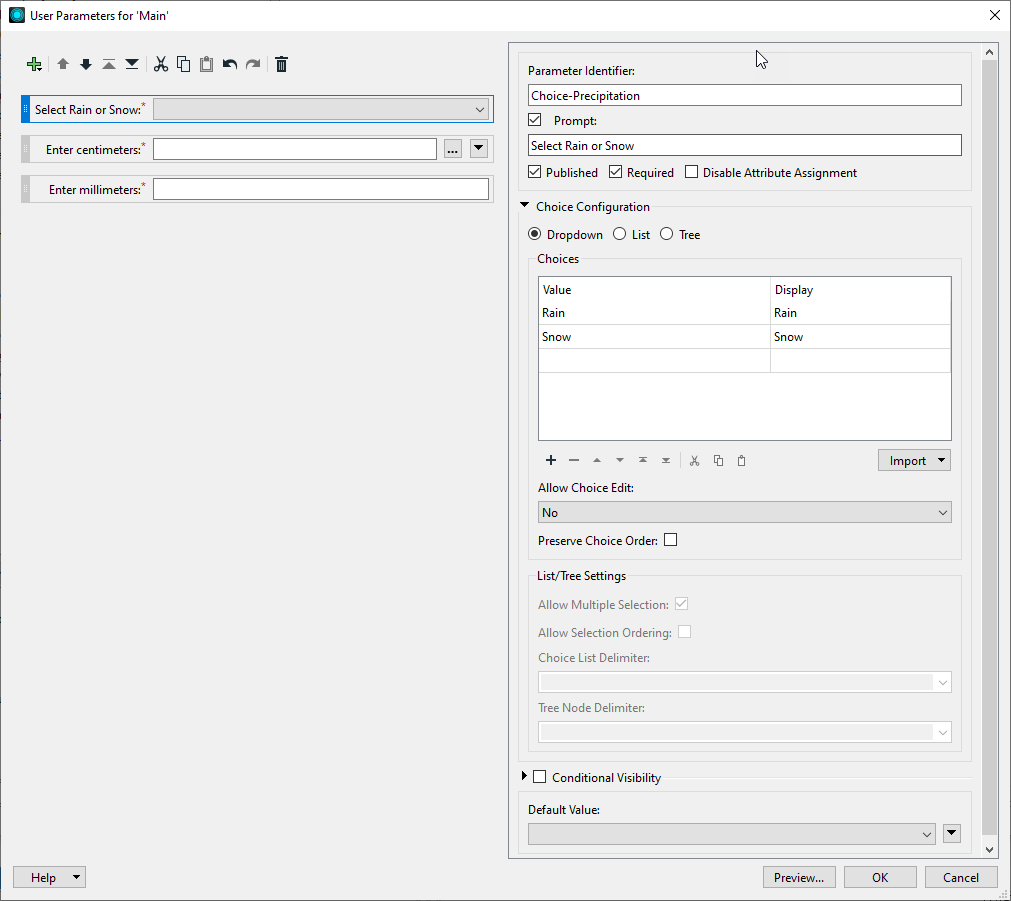Expand the Conditional Visibility section
Screen dimensions: 1011x901
click(x=524, y=777)
